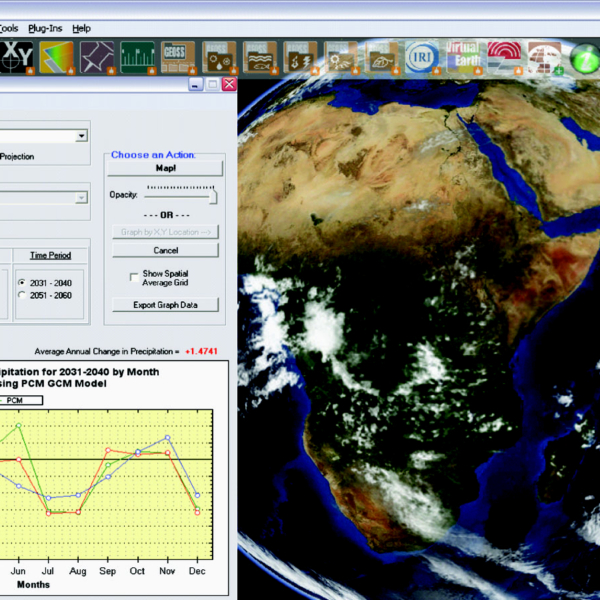Viewport: 600px width, 600px height.
Task: Open the IRI plug-in icon
Action: [421, 56]
